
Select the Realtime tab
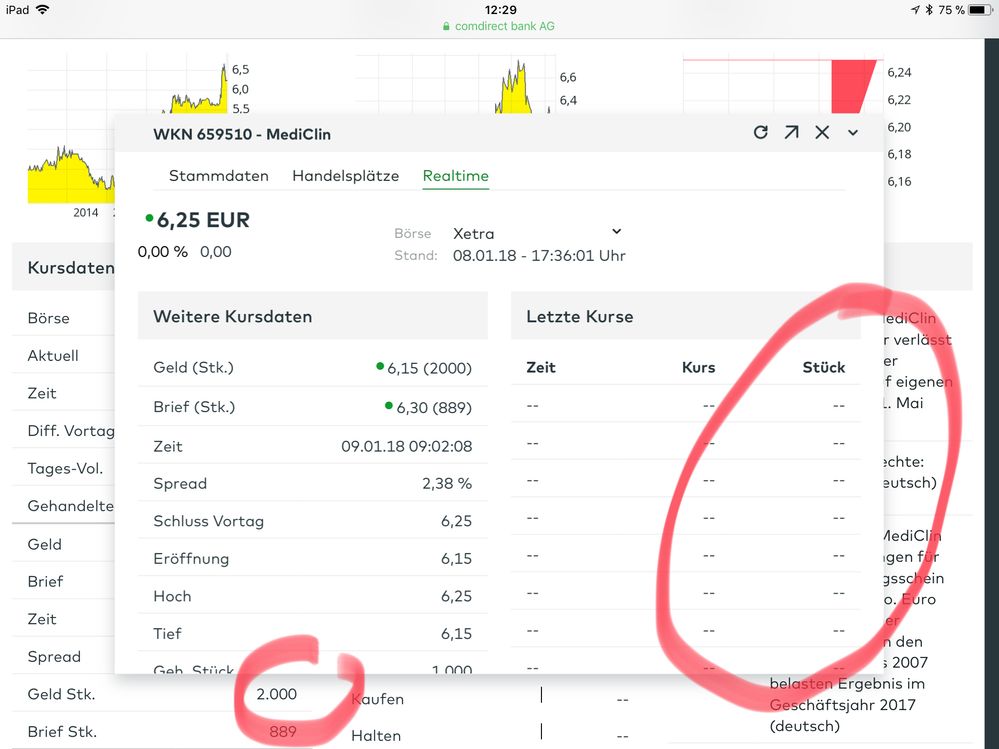[x=455, y=176]
